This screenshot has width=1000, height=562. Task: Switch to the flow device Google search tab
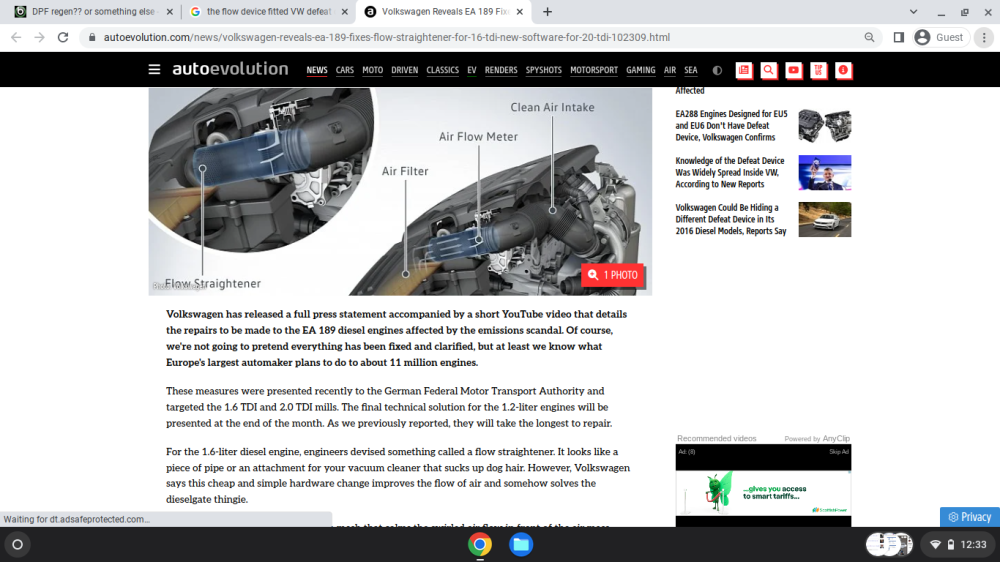268,11
